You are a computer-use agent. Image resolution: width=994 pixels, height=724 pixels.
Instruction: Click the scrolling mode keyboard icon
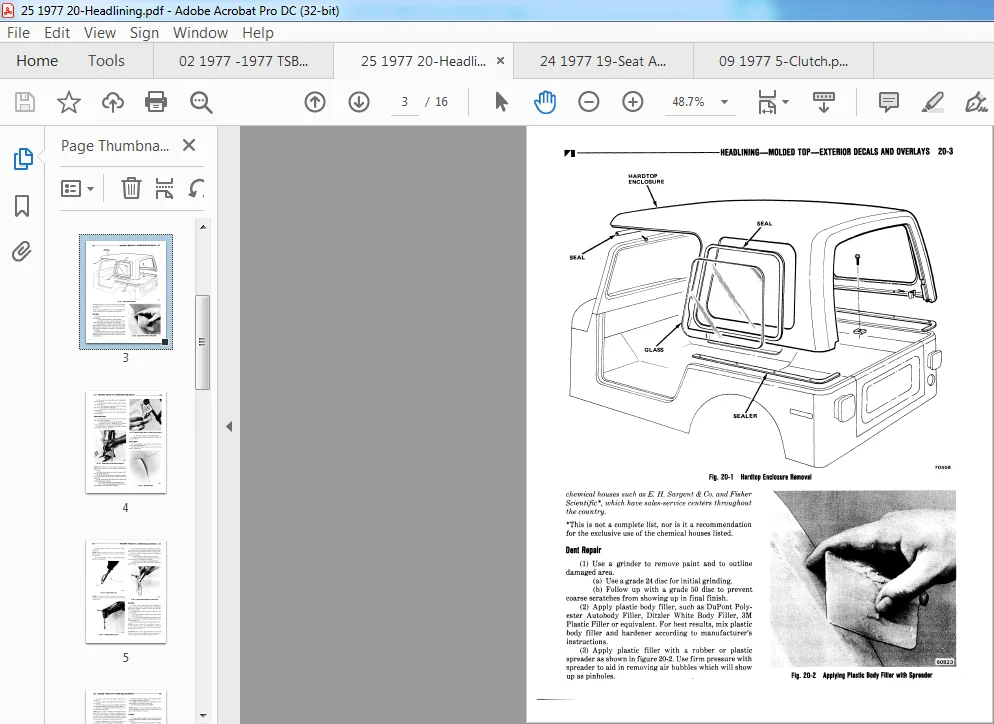(823, 102)
